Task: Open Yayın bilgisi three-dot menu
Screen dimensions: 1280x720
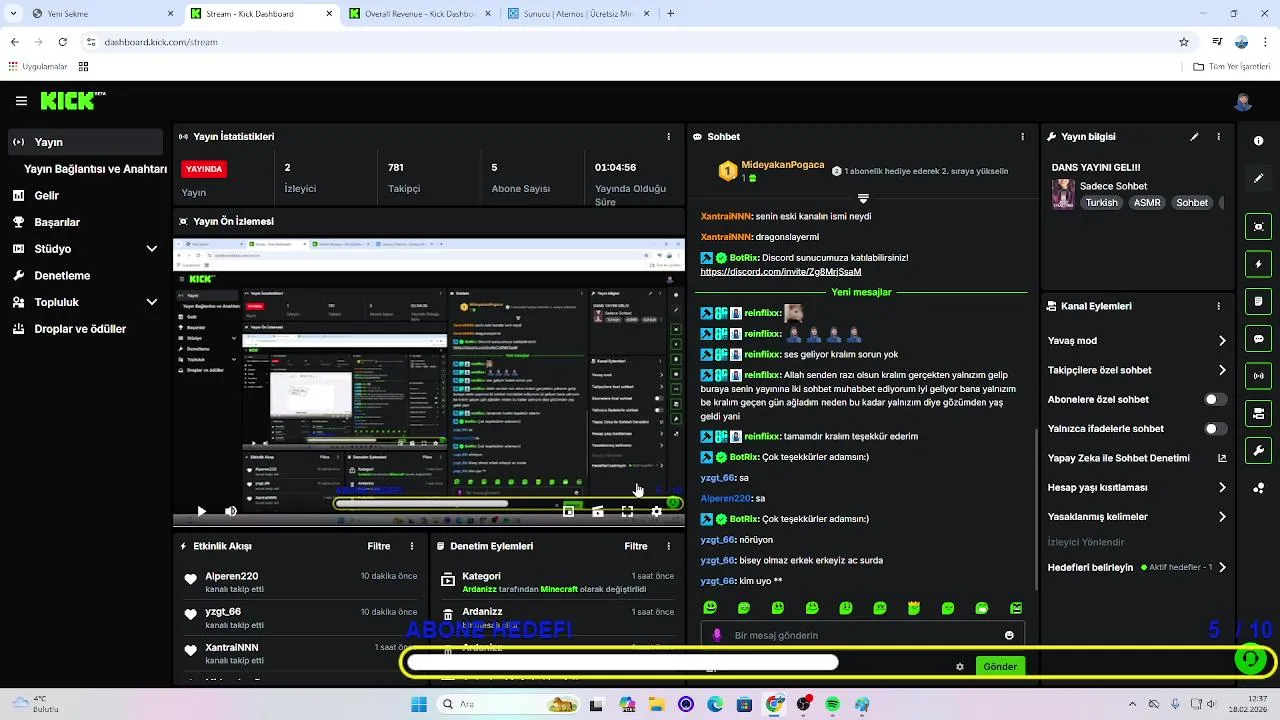Action: coord(1219,136)
